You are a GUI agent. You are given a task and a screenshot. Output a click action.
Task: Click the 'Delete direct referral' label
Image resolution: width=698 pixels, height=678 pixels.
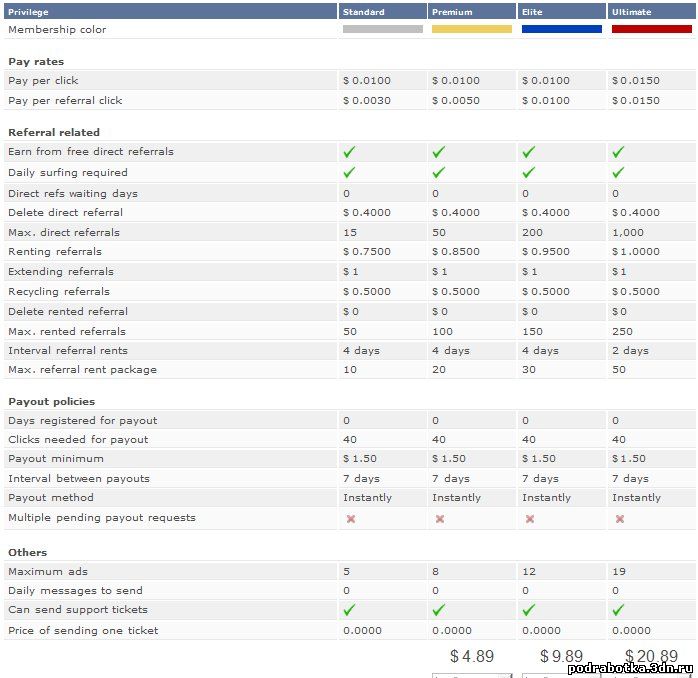65,212
